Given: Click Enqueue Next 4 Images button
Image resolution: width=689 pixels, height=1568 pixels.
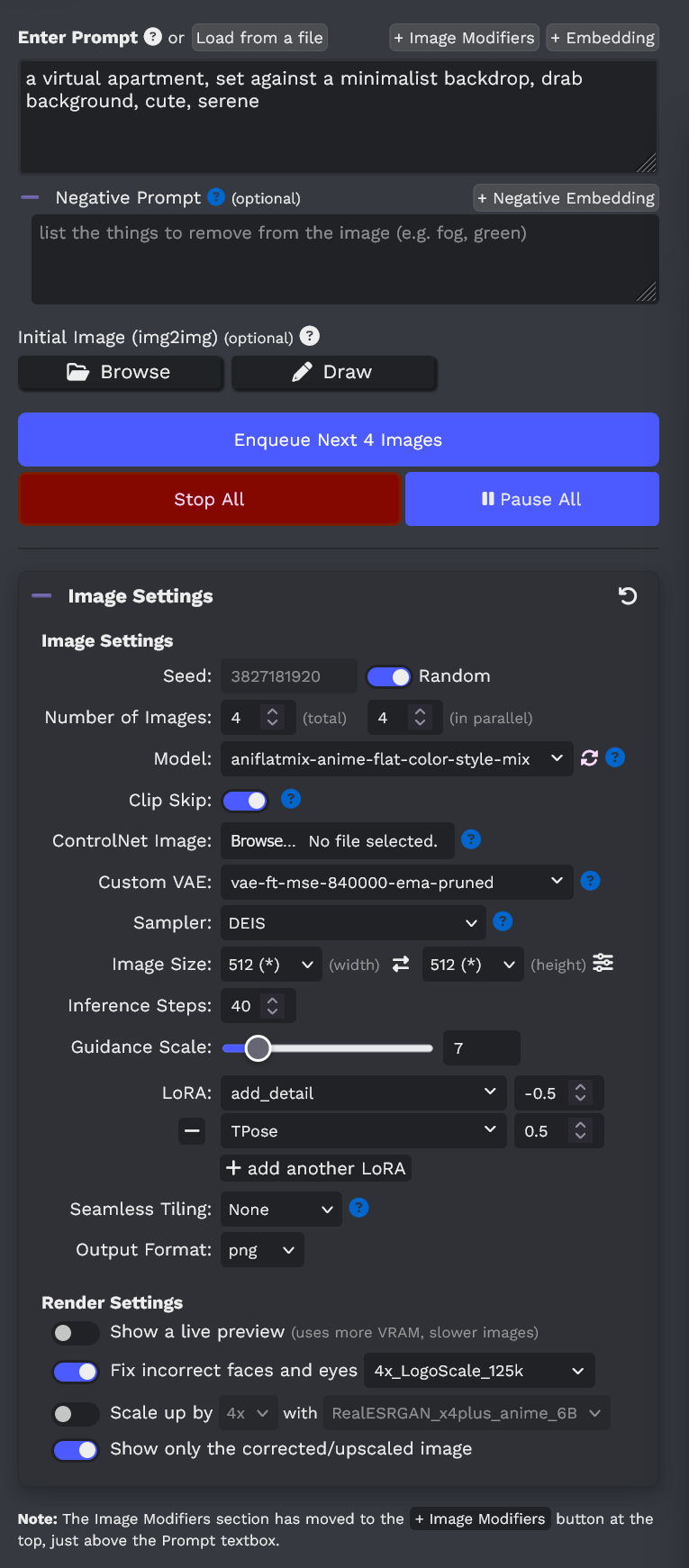Looking at the screenshot, I should click(x=338, y=440).
